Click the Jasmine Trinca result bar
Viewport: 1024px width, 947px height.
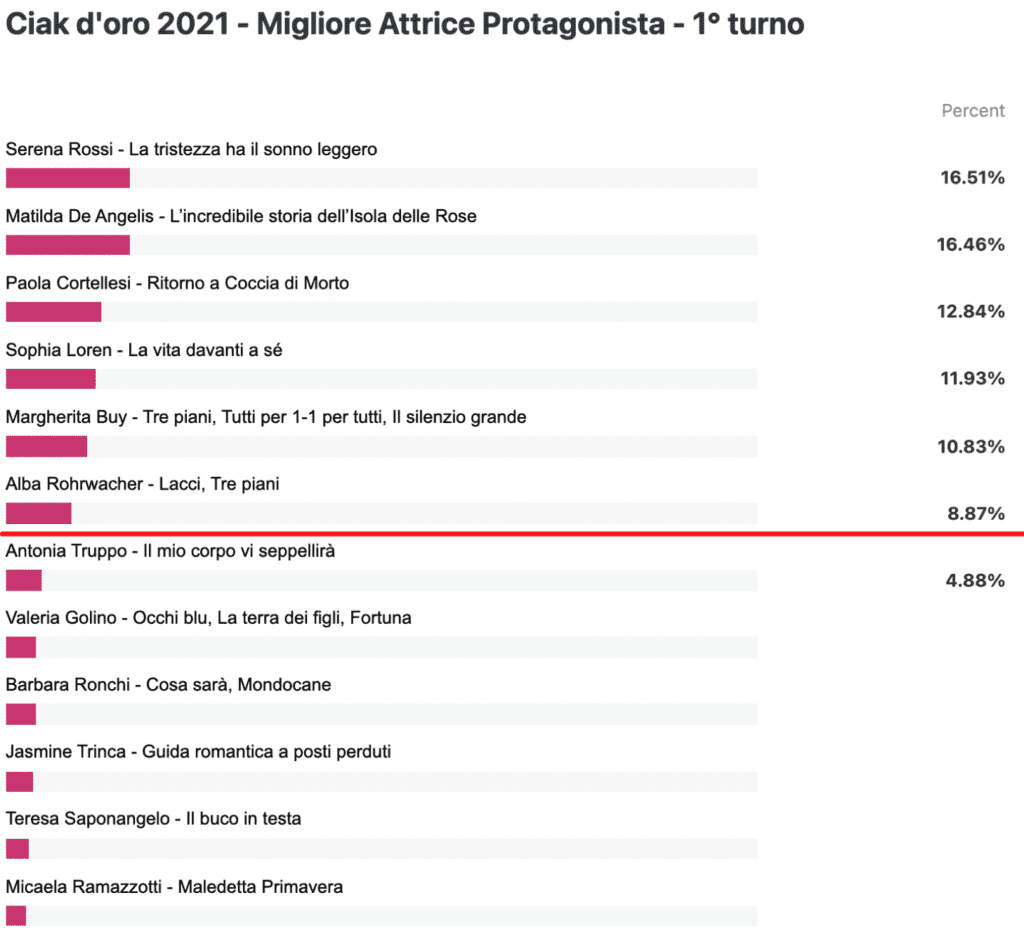click(381, 782)
